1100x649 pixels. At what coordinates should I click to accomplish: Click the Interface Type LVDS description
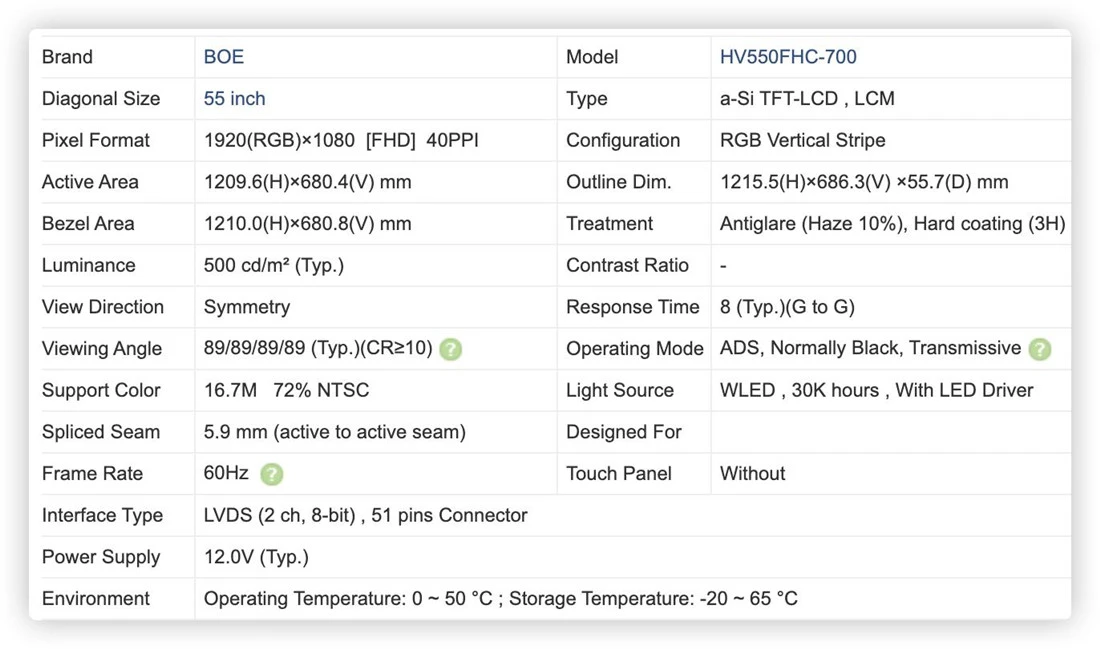[x=365, y=516]
